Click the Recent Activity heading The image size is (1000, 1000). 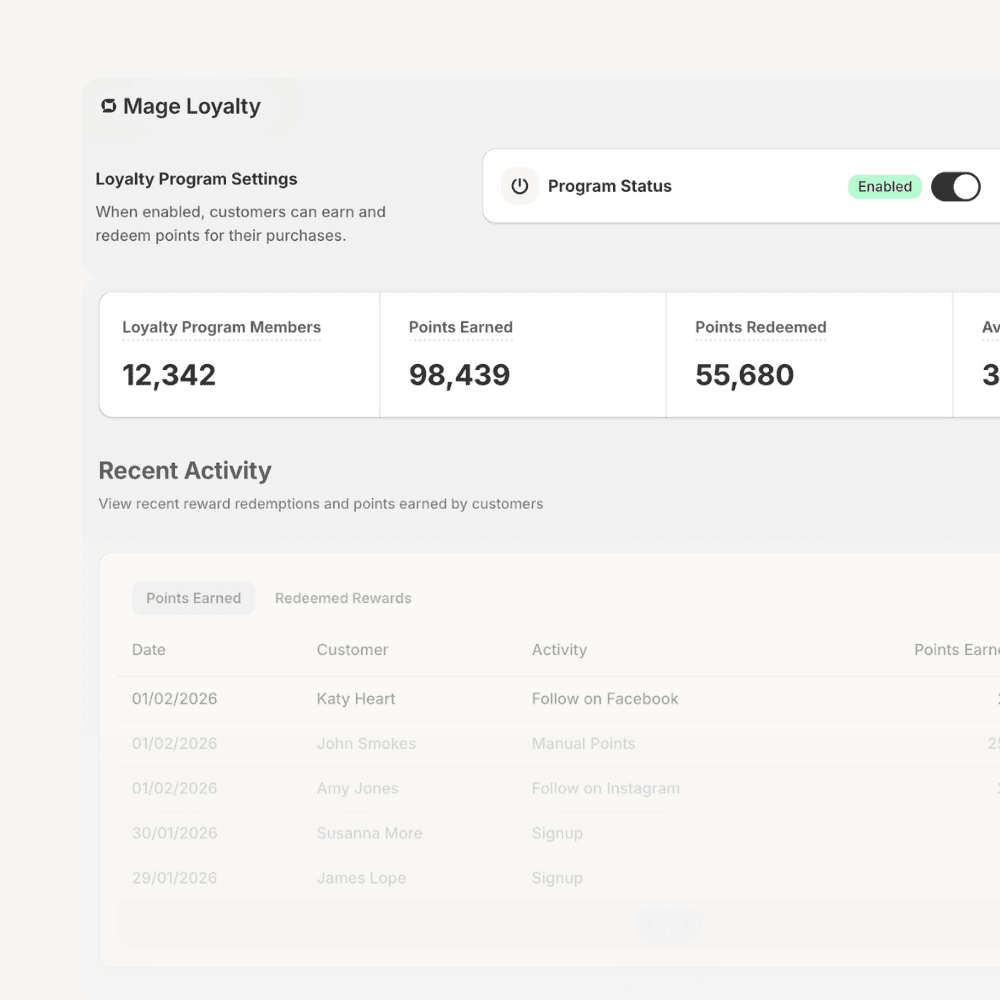(x=185, y=470)
